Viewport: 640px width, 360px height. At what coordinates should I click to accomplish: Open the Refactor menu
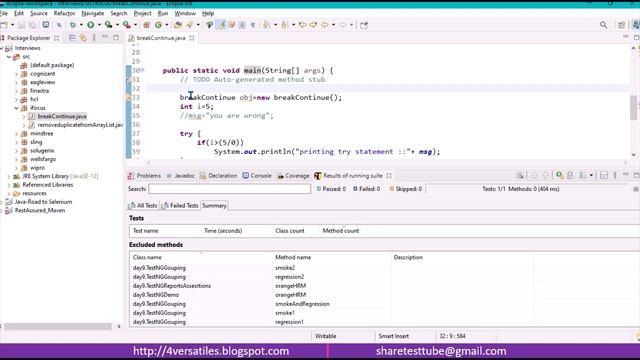pos(64,13)
